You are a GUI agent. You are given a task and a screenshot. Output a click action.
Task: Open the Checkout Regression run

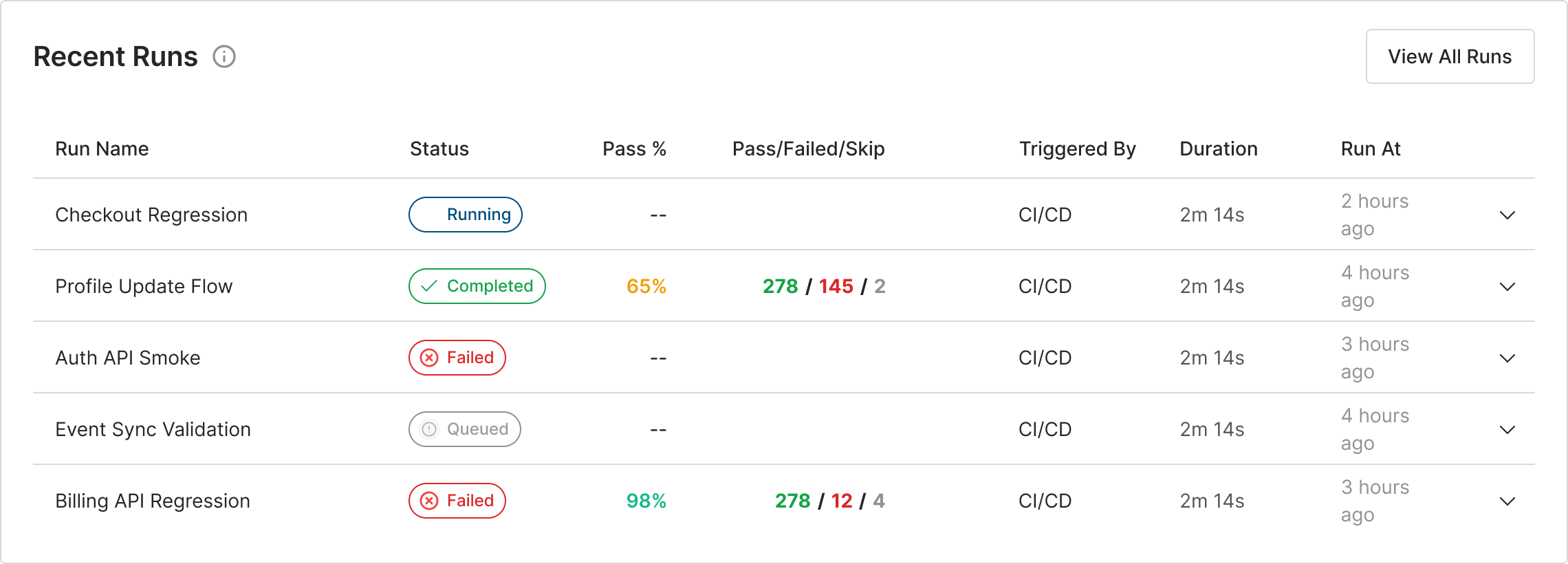pyautogui.click(x=151, y=215)
